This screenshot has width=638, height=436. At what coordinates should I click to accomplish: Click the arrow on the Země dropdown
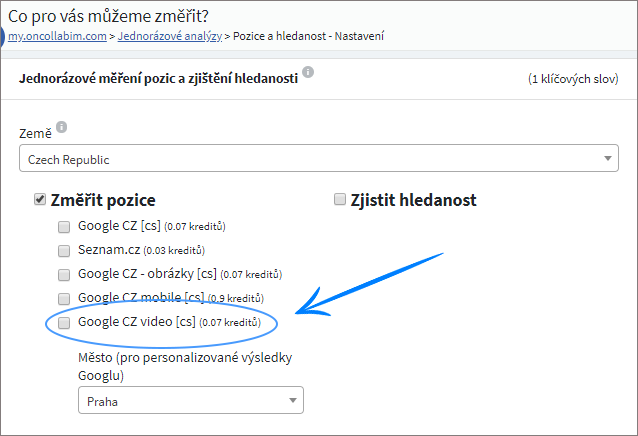click(608, 158)
